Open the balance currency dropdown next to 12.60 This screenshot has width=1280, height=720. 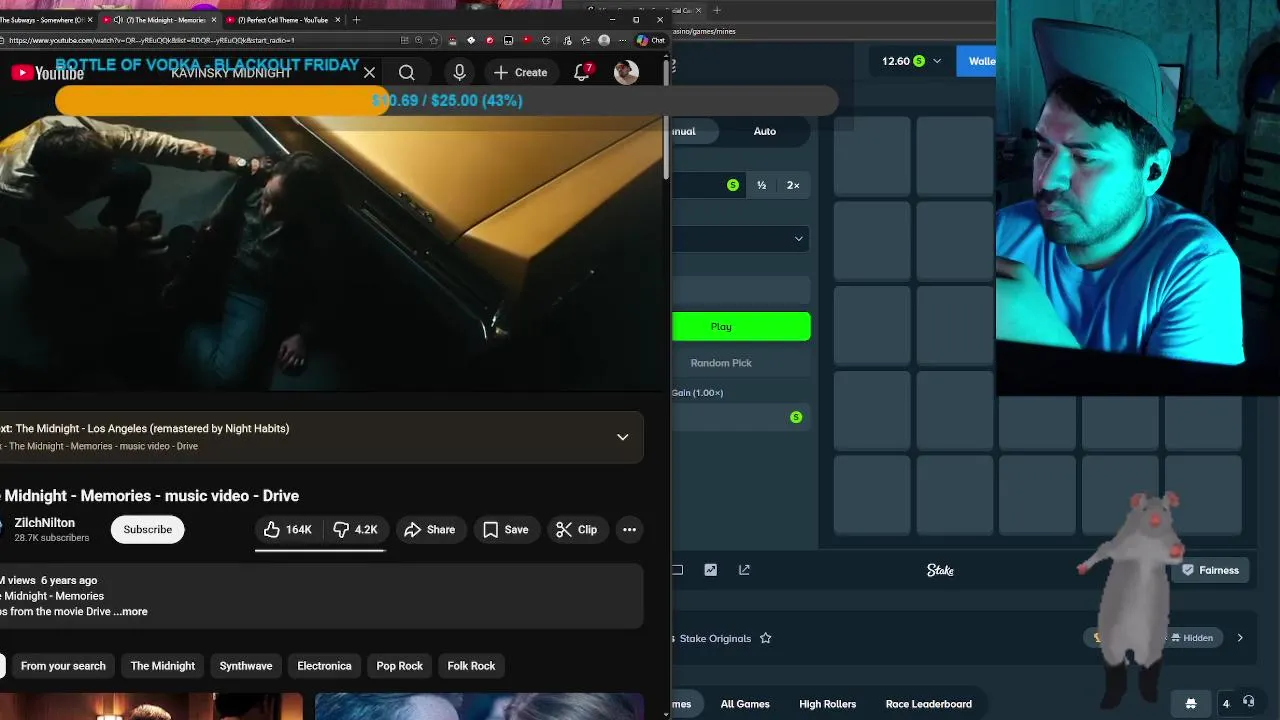(x=937, y=61)
